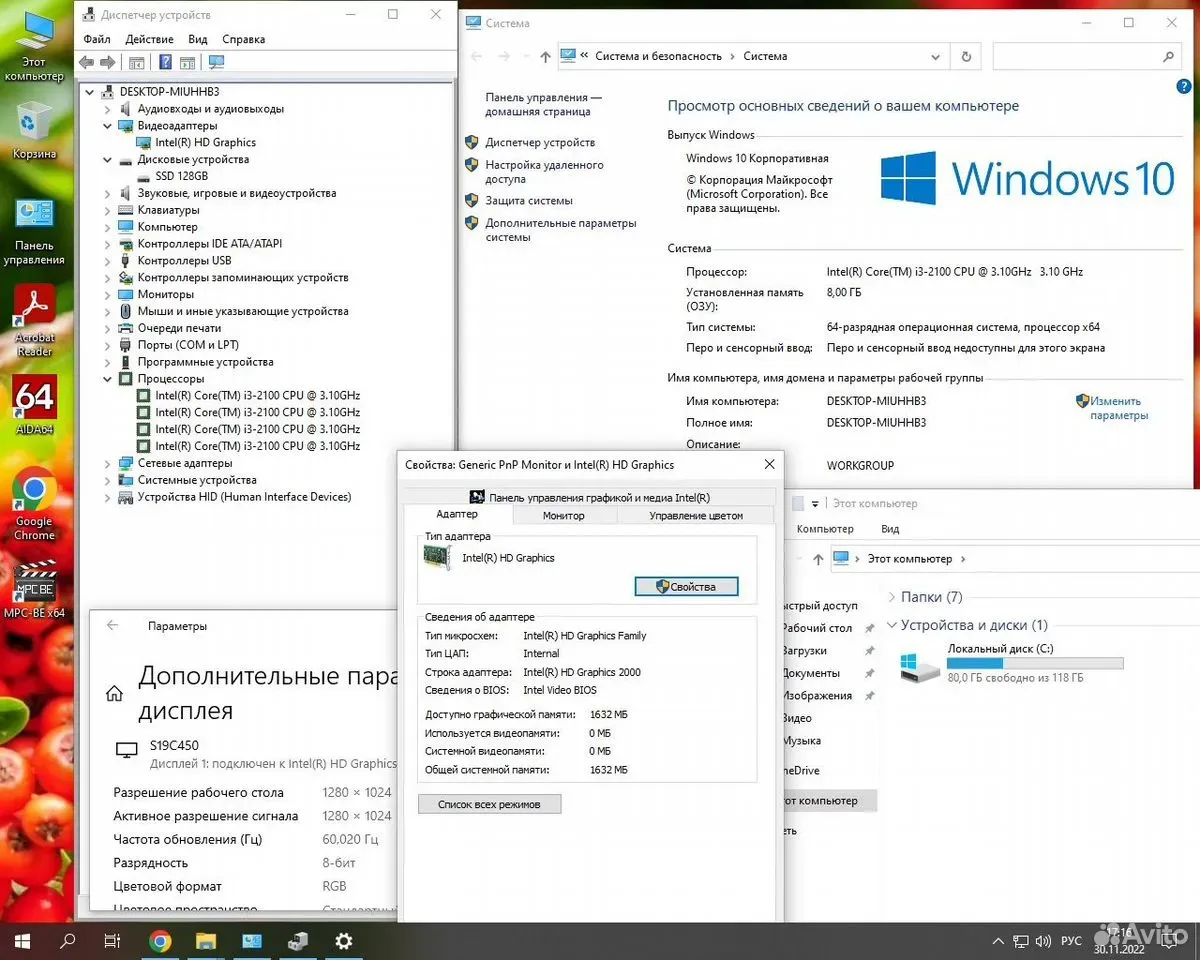Screen dimensions: 1200x960
Task: Expand the Сетевые адаптеры node
Action: (109, 464)
